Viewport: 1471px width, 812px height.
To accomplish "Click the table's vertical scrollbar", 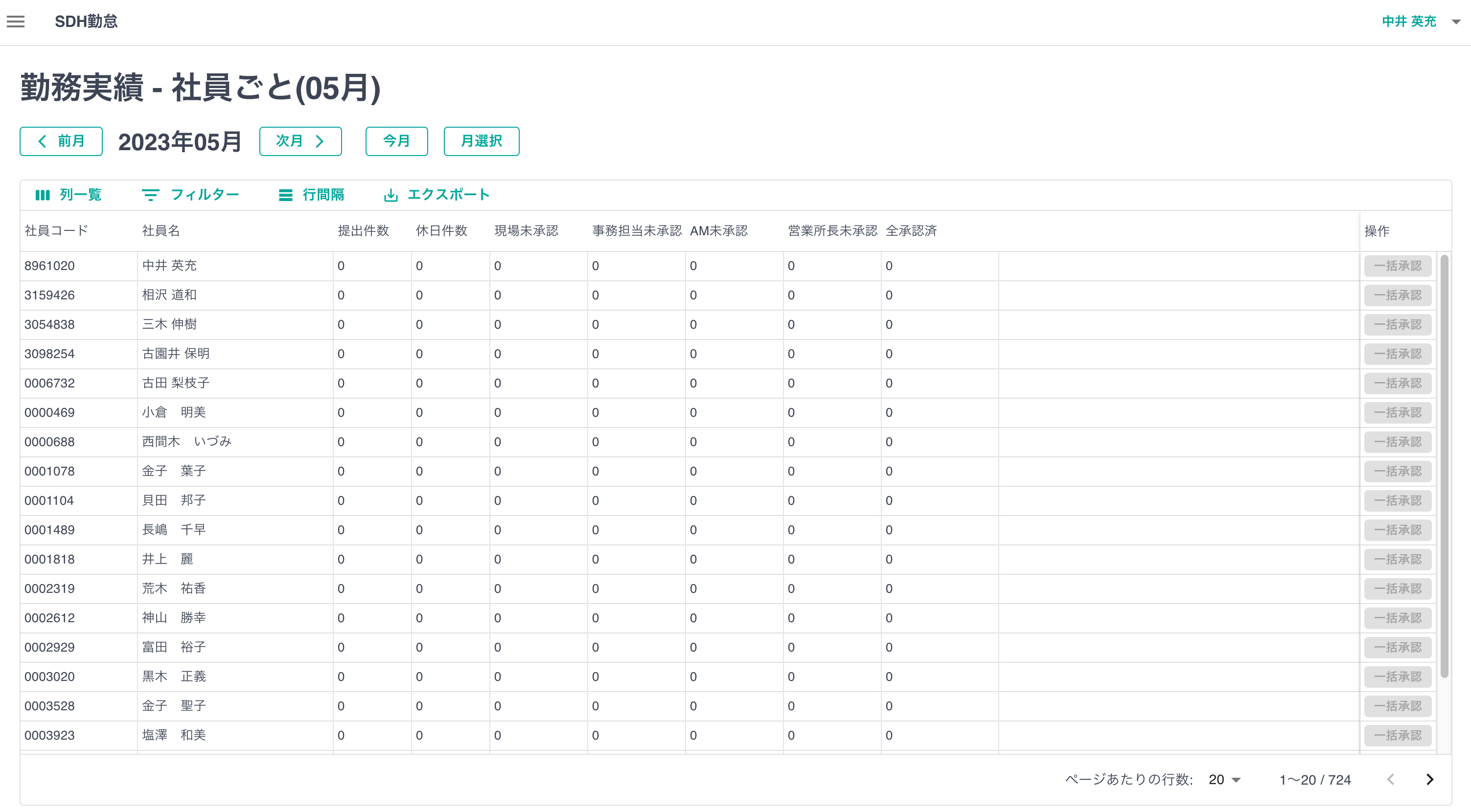I will pyautogui.click(x=1444, y=466).
